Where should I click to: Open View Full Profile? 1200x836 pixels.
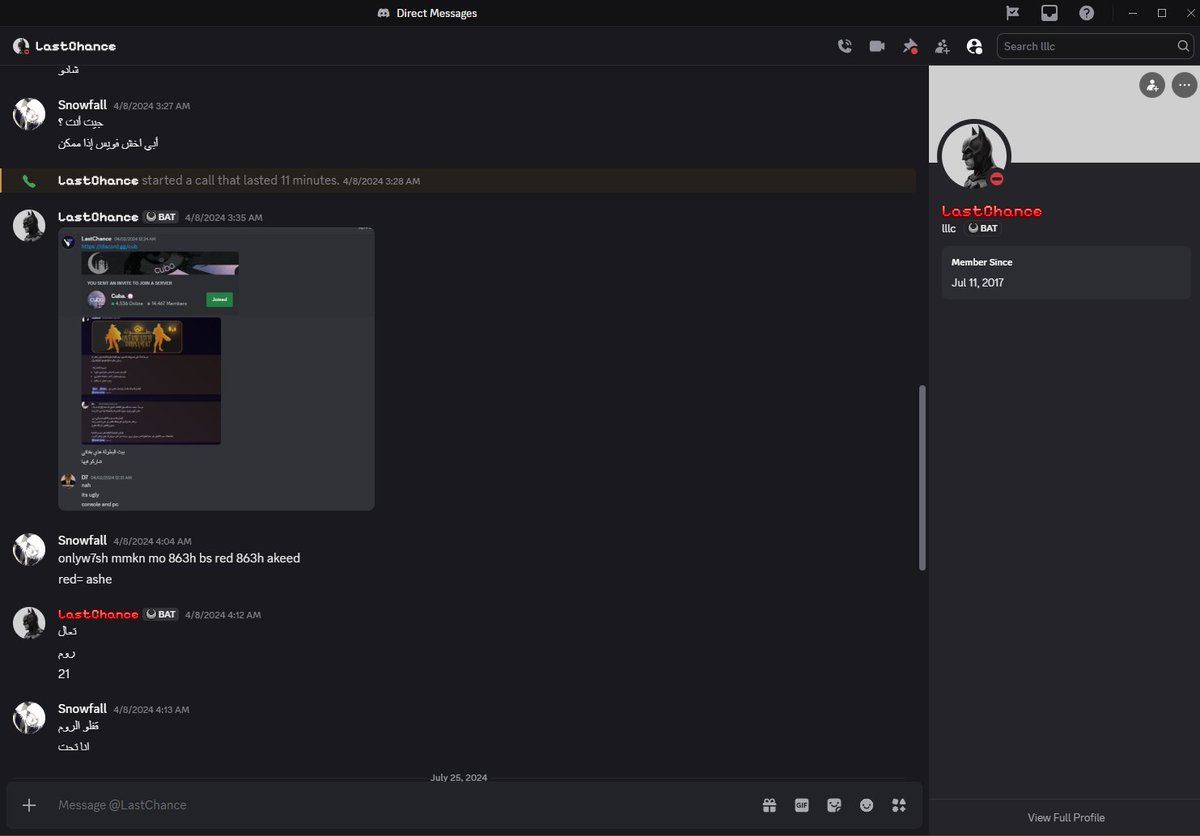pyautogui.click(x=1066, y=818)
